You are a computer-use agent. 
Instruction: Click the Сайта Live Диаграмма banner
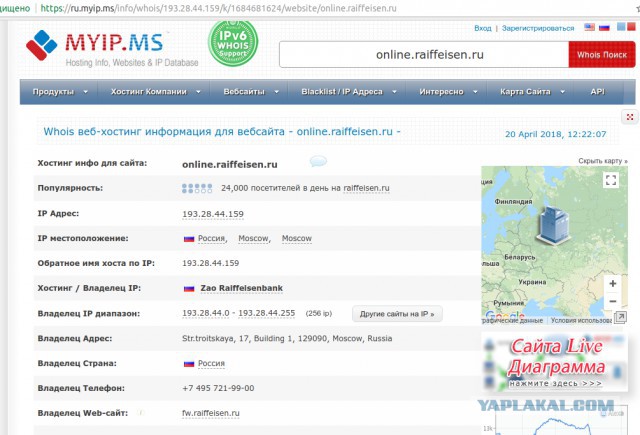click(x=554, y=362)
